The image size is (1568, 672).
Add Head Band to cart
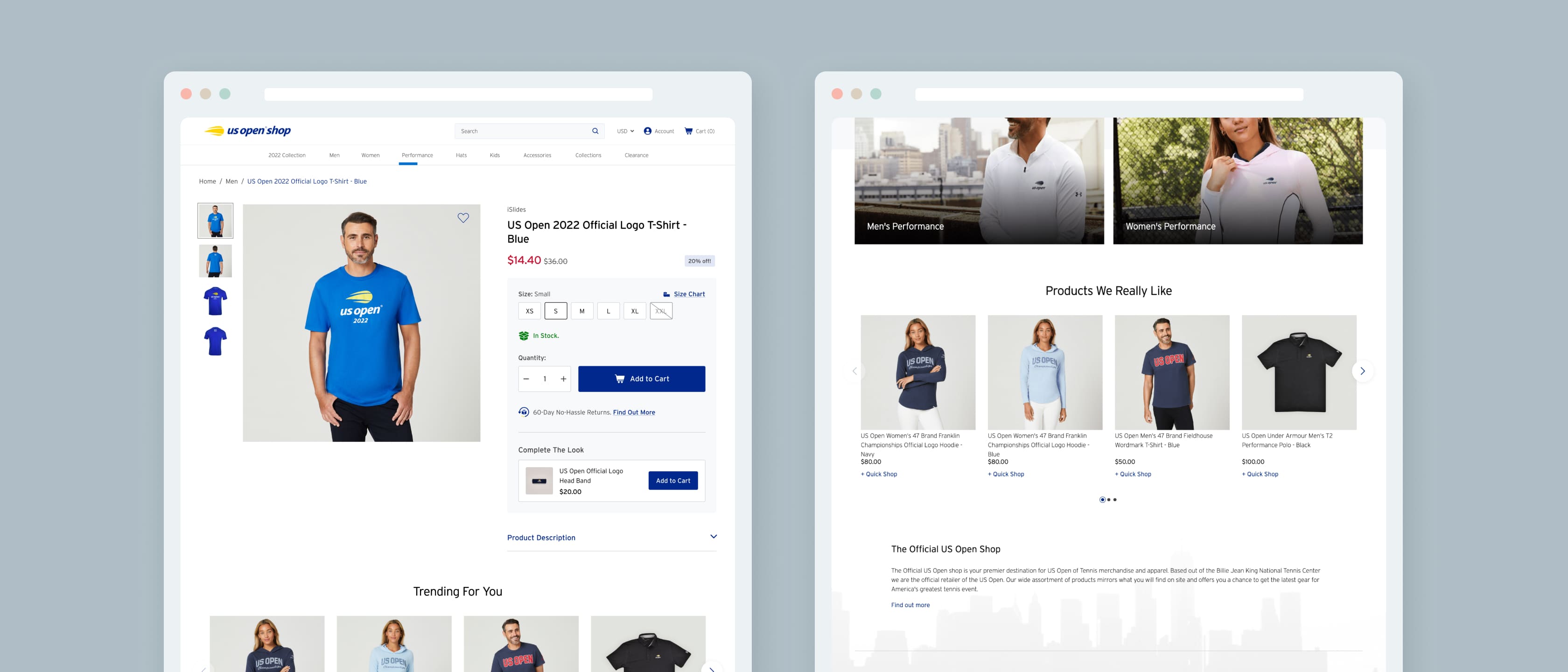[x=672, y=480]
